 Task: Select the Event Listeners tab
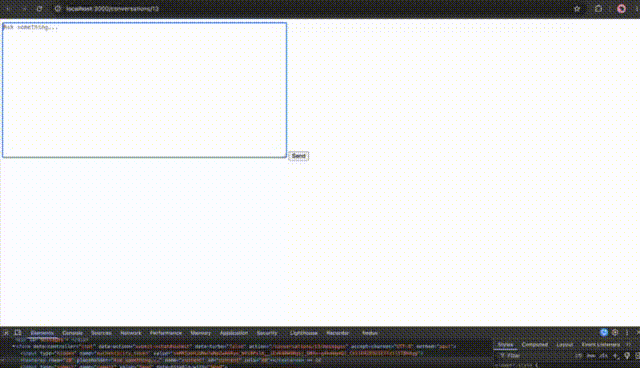click(x=600, y=345)
